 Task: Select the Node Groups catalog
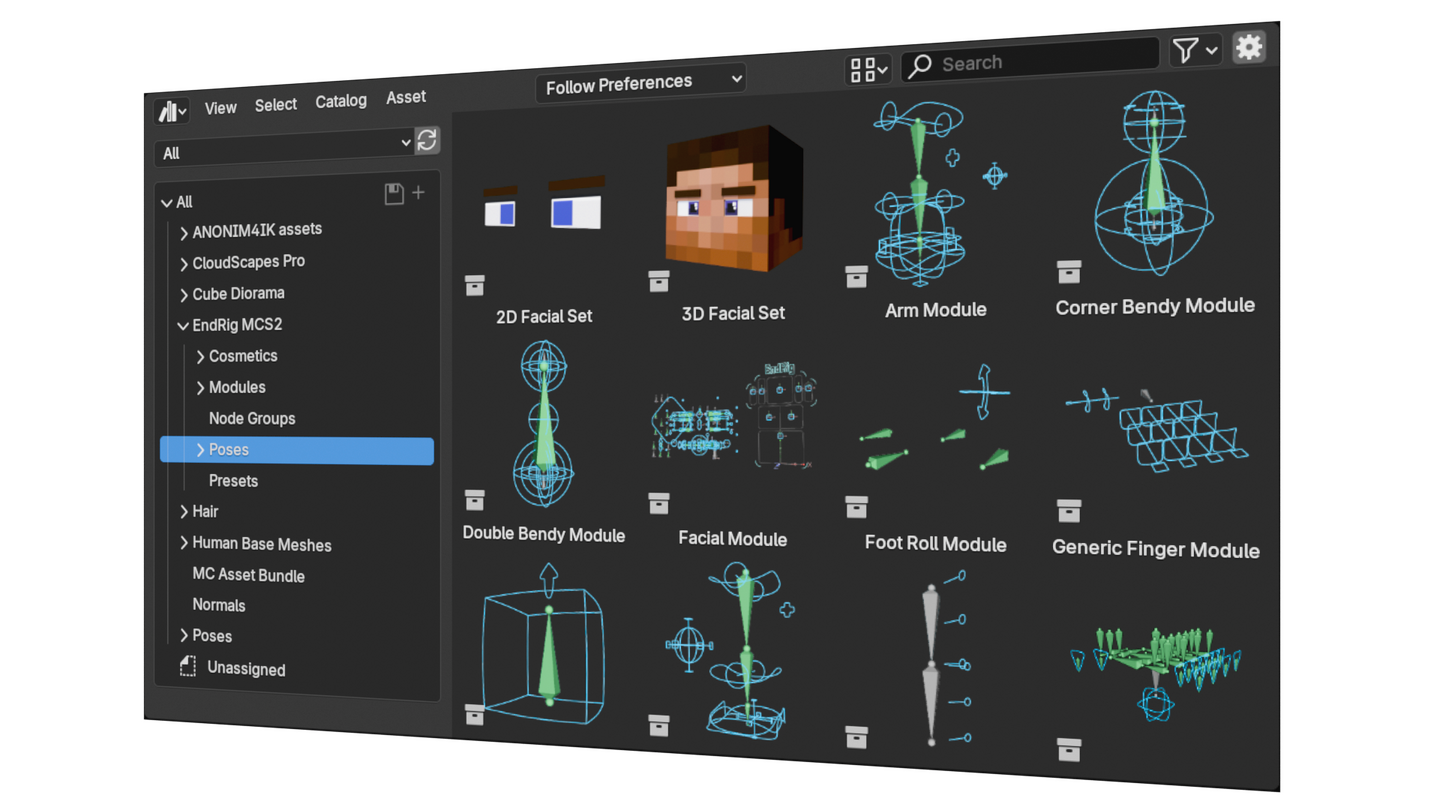tap(252, 418)
